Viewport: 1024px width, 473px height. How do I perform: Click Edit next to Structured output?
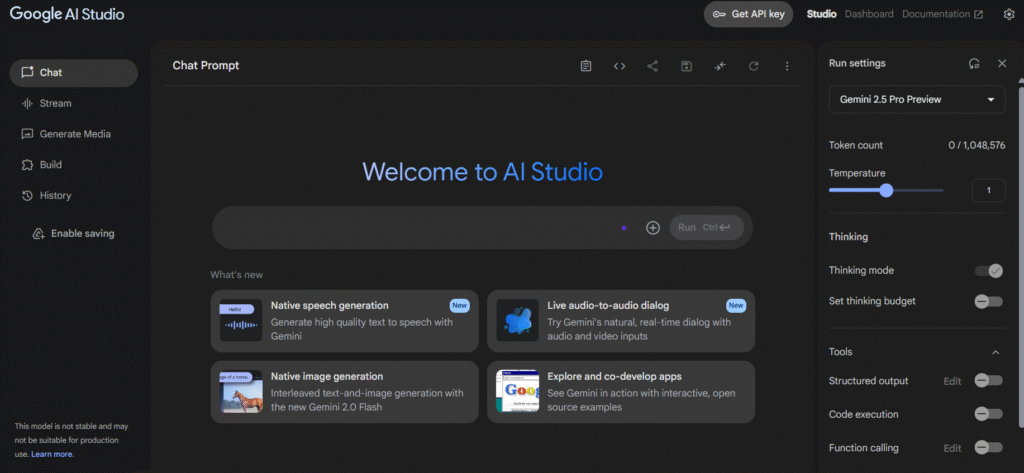click(952, 381)
